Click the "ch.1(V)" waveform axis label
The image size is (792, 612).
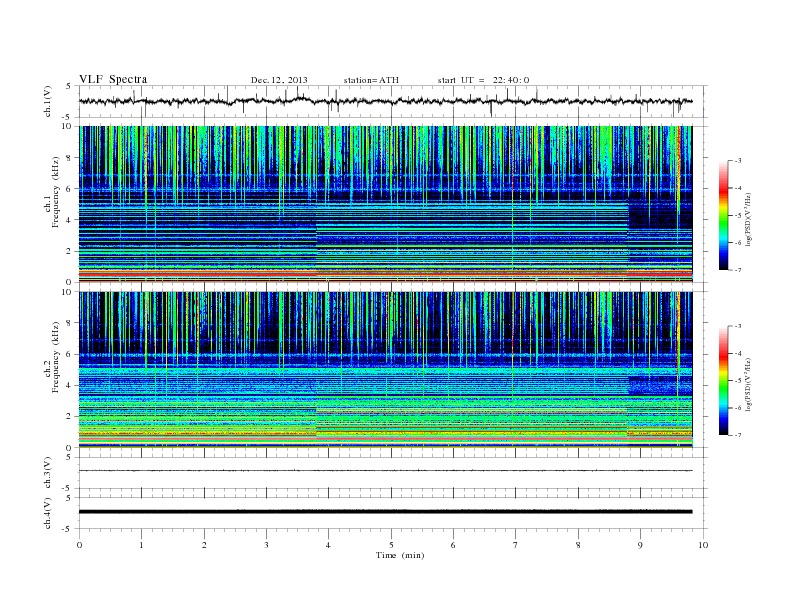tap(48, 101)
